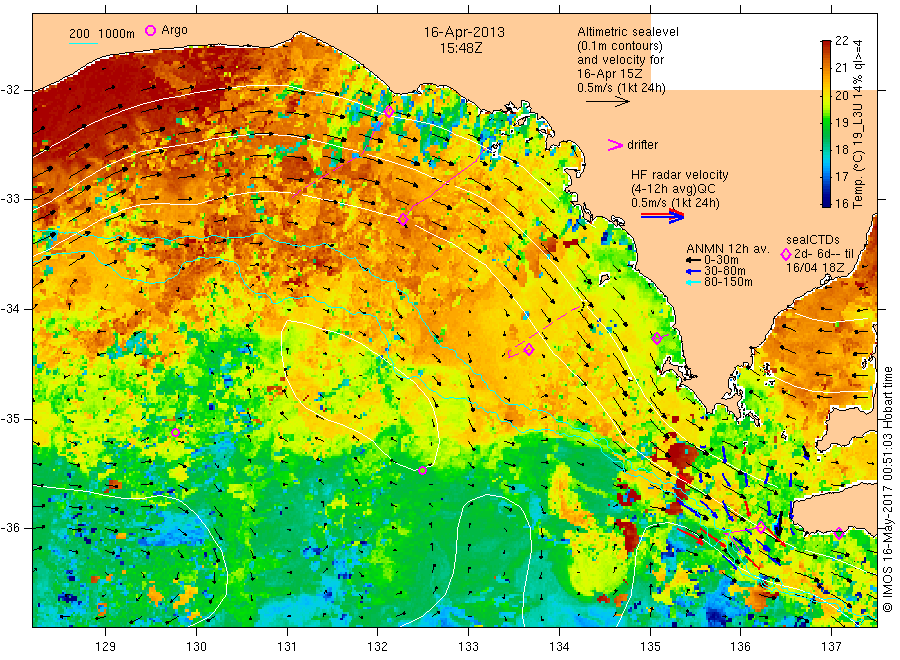Click the -34 latitude axis label
This screenshot has width=900, height=660.
pos(10,309)
